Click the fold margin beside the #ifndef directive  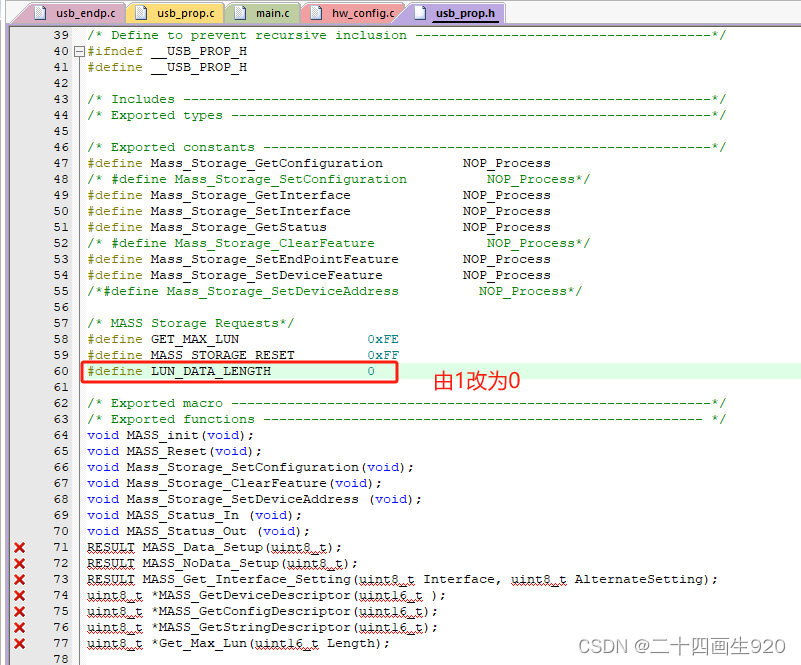(x=79, y=51)
